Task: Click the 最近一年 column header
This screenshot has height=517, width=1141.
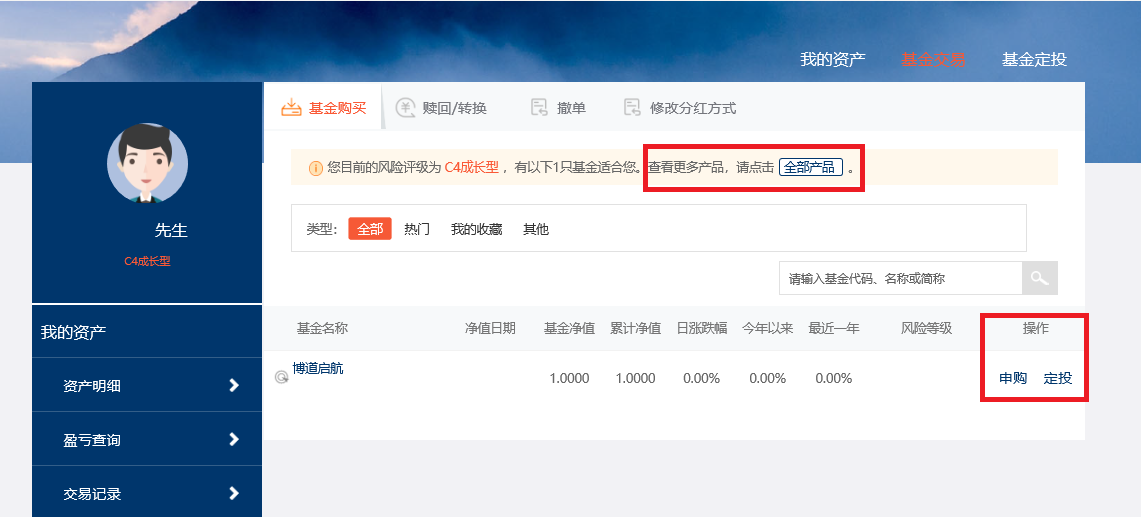Action: click(834, 328)
